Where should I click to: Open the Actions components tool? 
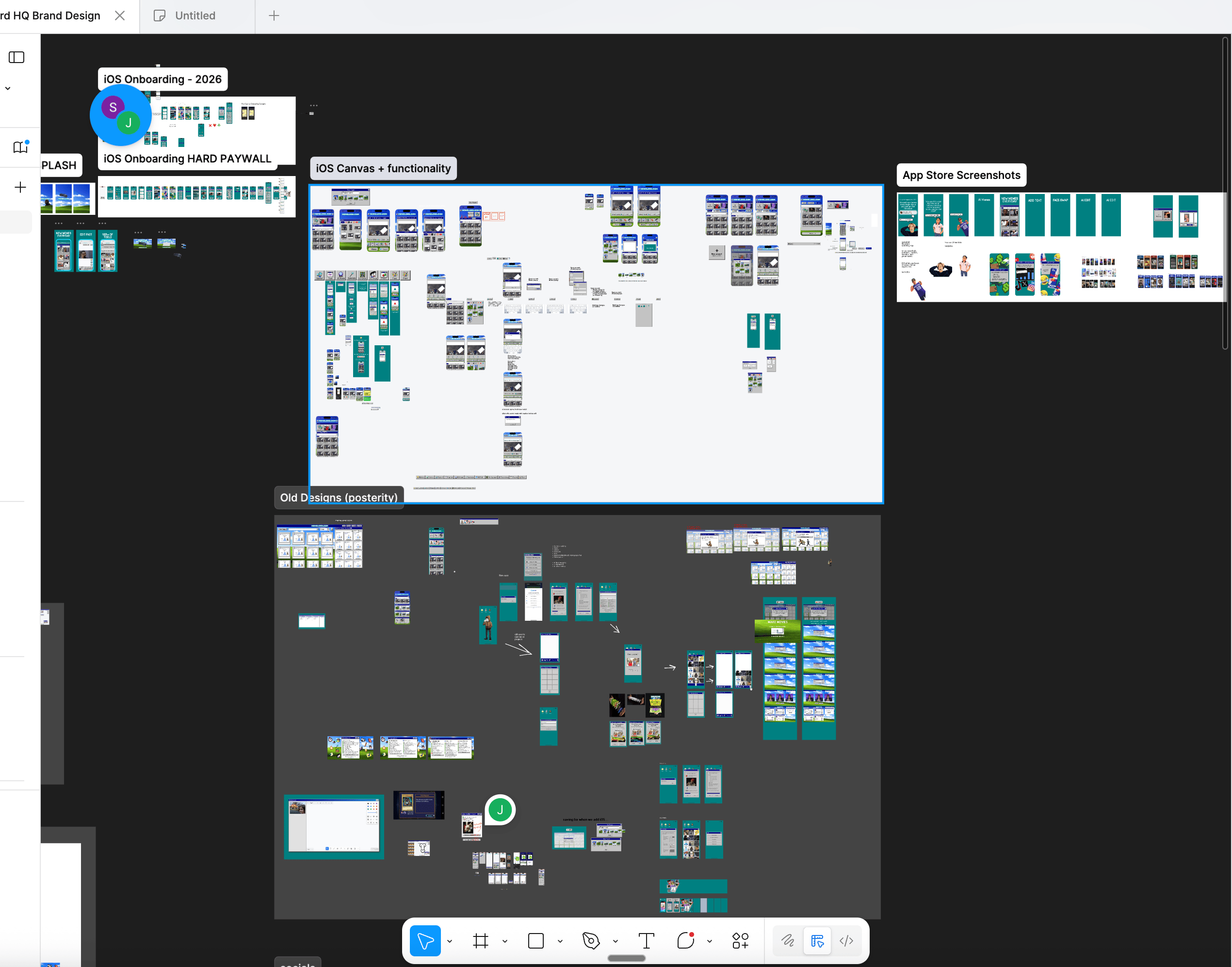[740, 940]
